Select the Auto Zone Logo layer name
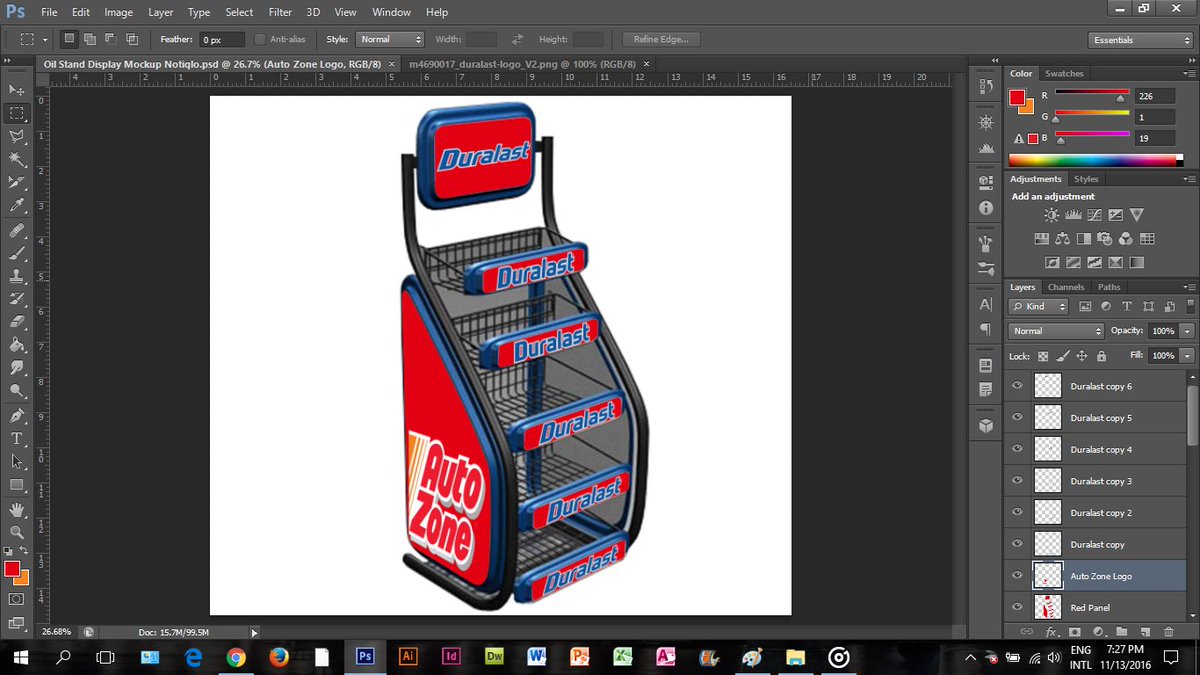The height and width of the screenshot is (675, 1200). tap(1101, 576)
